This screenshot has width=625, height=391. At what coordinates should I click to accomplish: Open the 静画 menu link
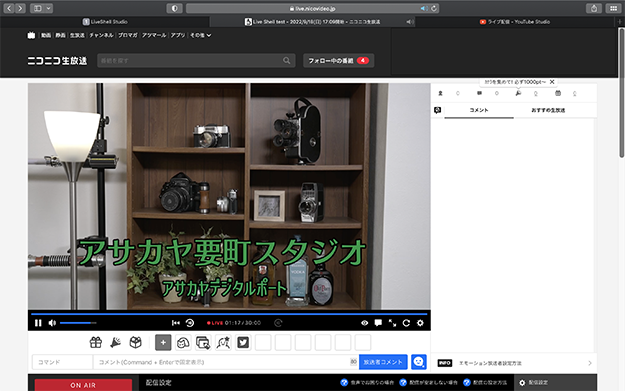(61, 35)
